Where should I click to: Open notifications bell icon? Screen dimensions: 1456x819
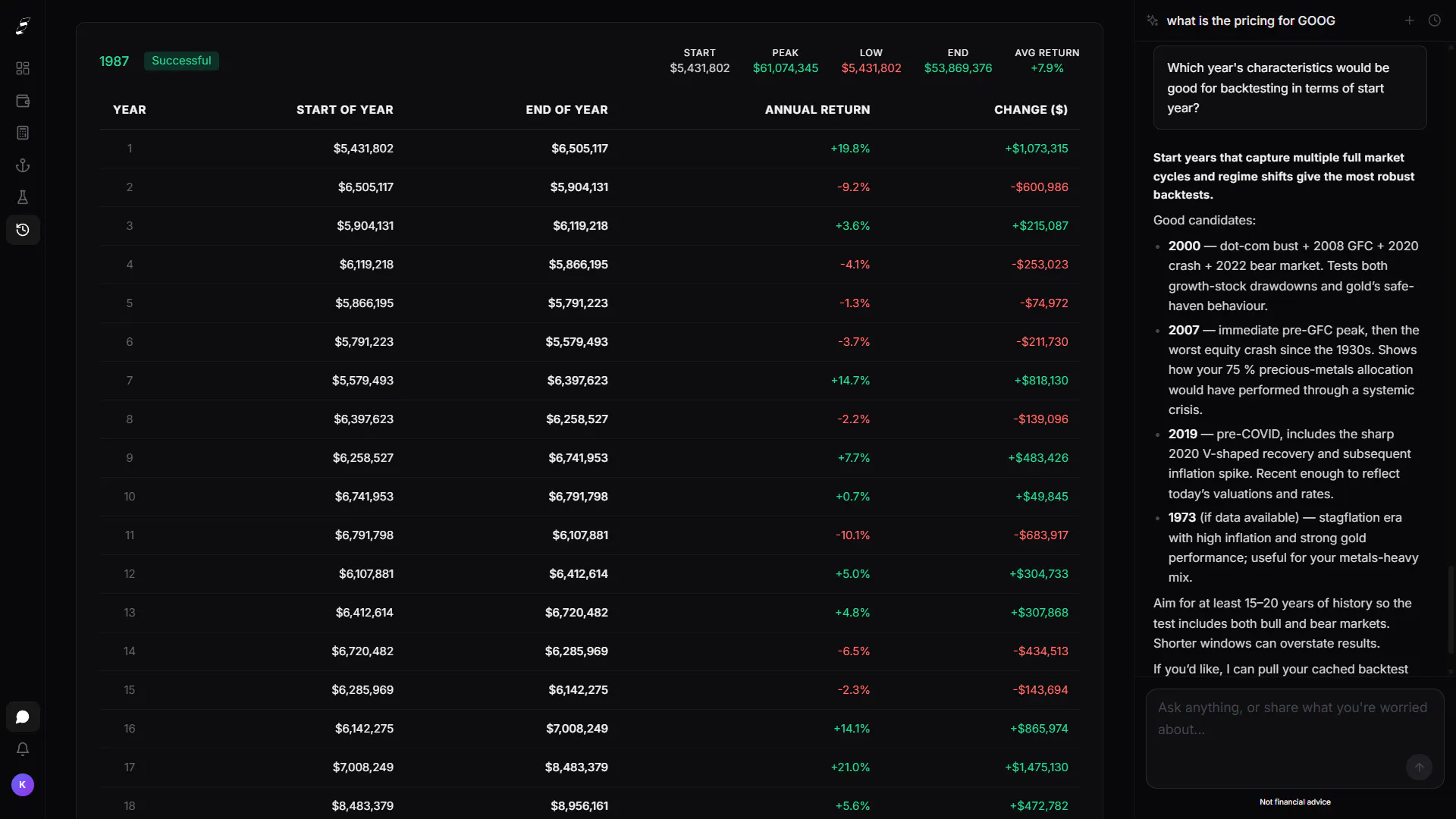23,749
